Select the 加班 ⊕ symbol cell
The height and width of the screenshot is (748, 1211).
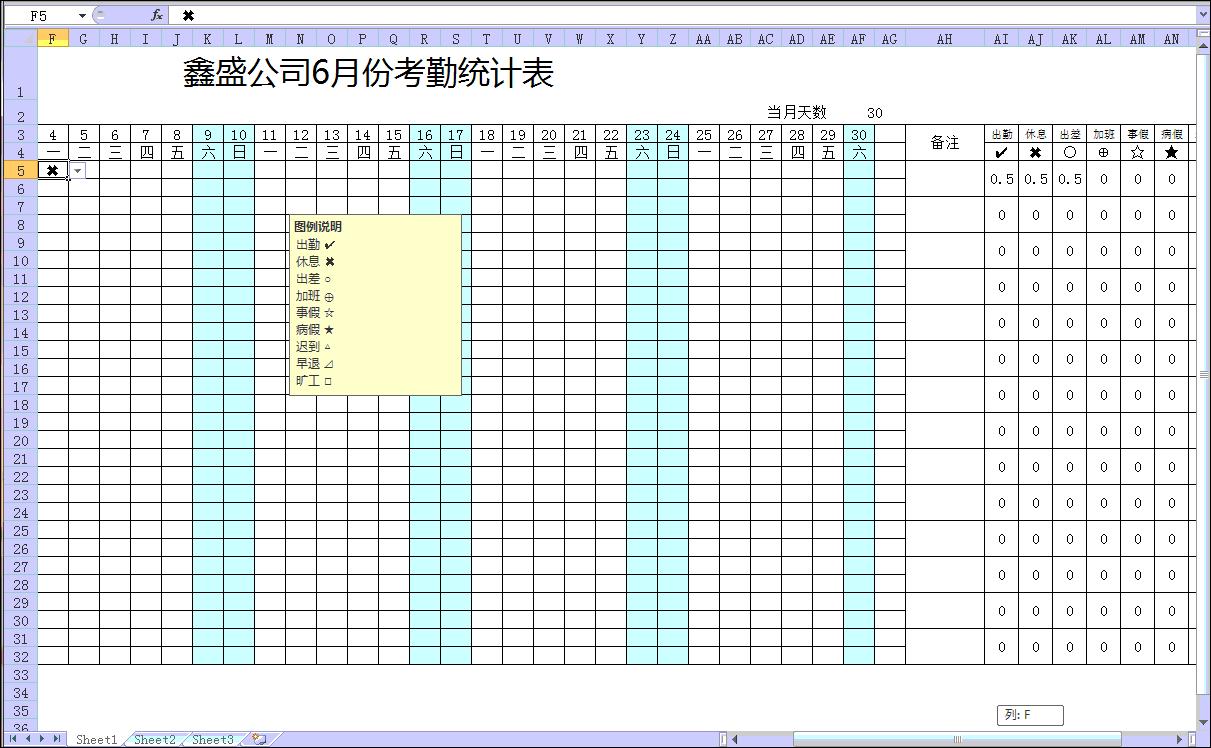tap(1103, 152)
